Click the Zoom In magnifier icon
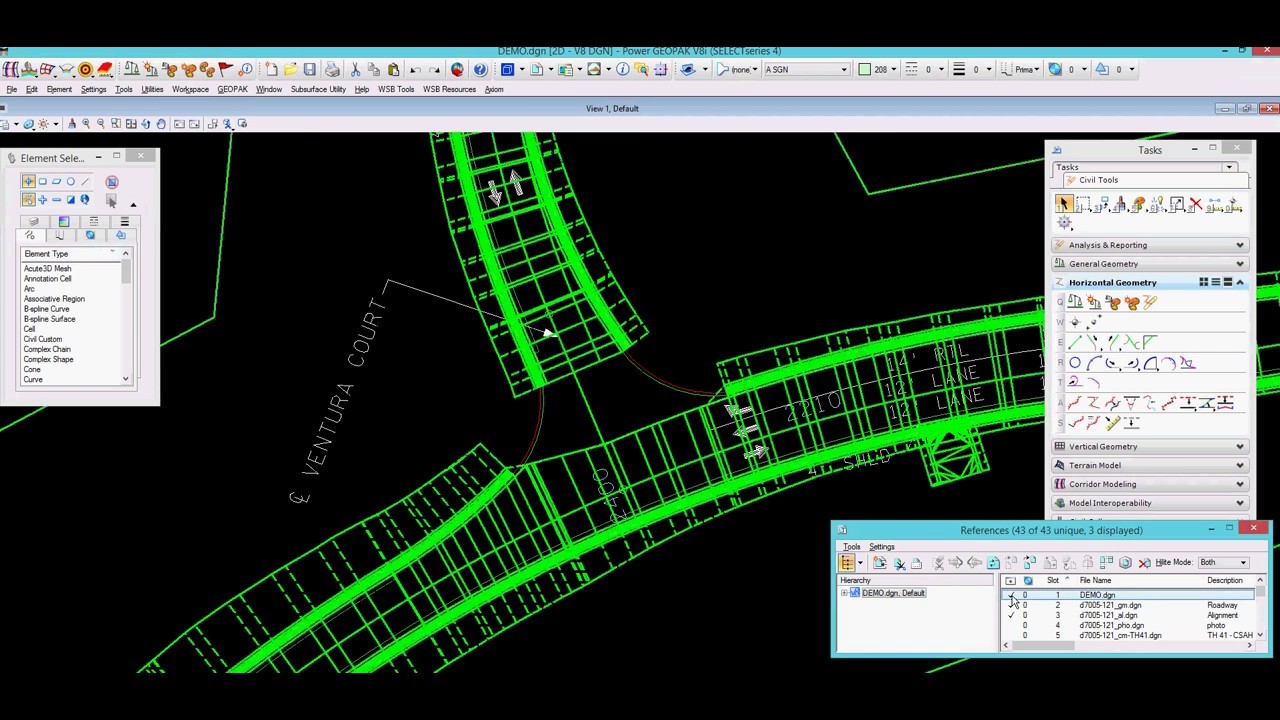 pyautogui.click(x=86, y=124)
